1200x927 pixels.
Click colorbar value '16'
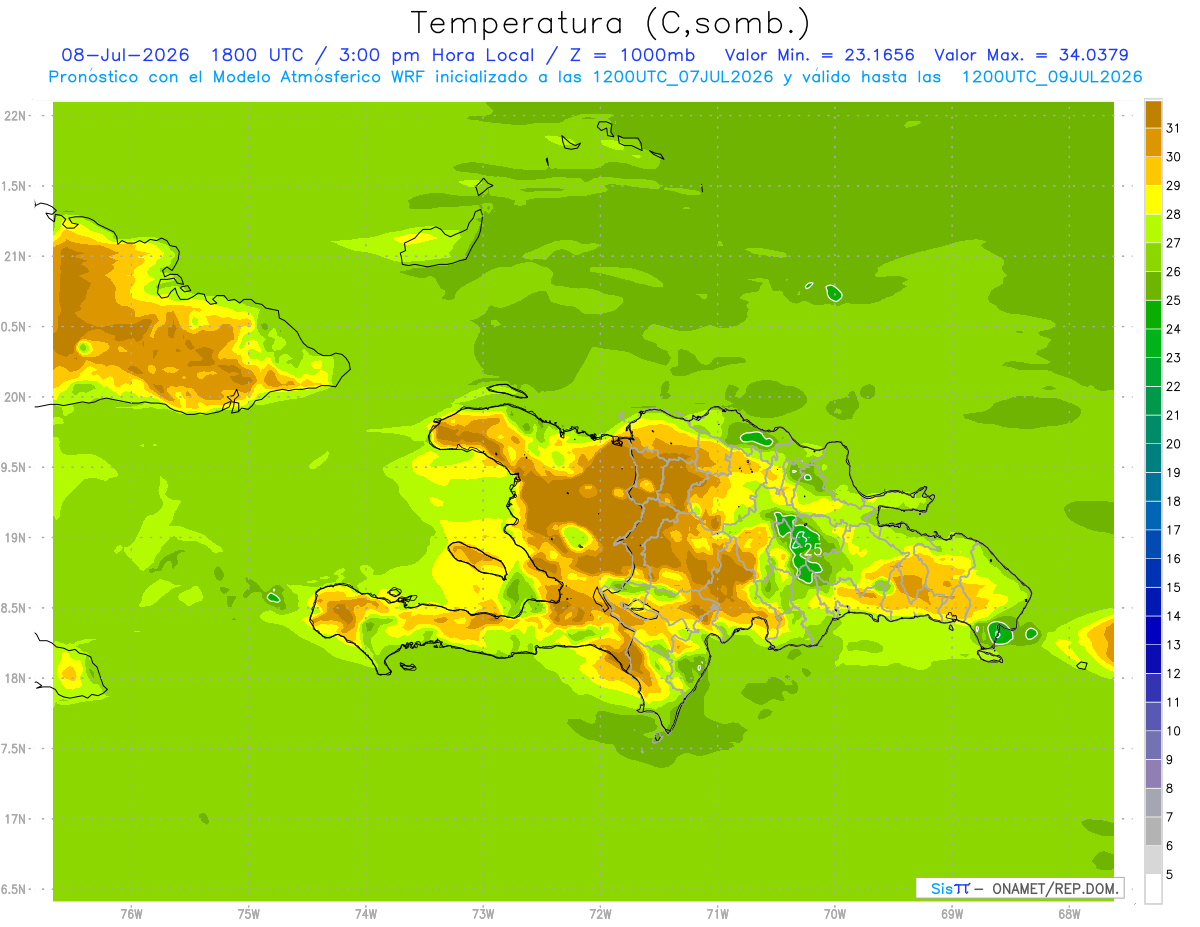click(x=1173, y=559)
